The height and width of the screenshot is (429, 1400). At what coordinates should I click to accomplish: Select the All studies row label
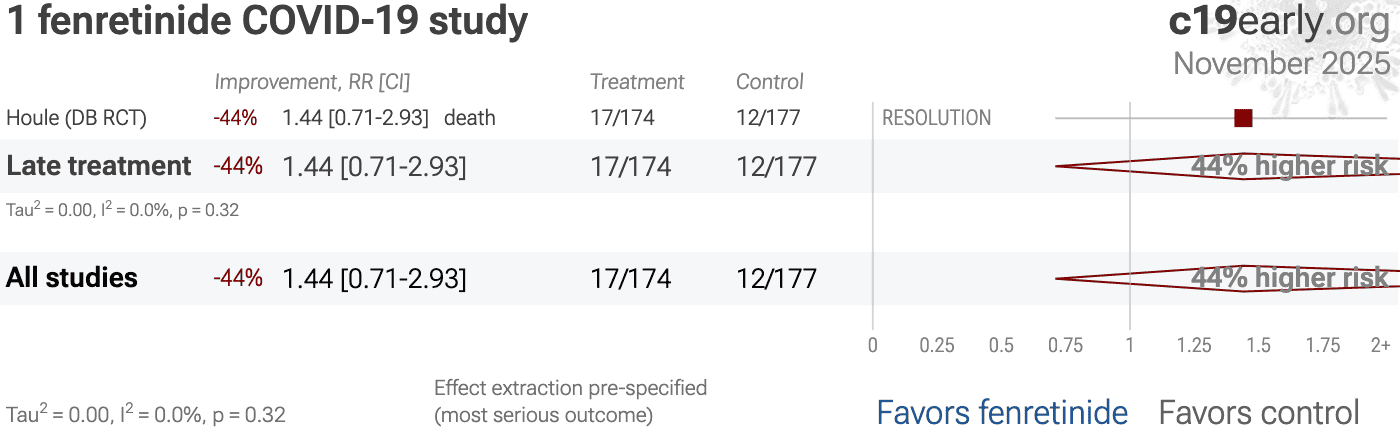72,278
